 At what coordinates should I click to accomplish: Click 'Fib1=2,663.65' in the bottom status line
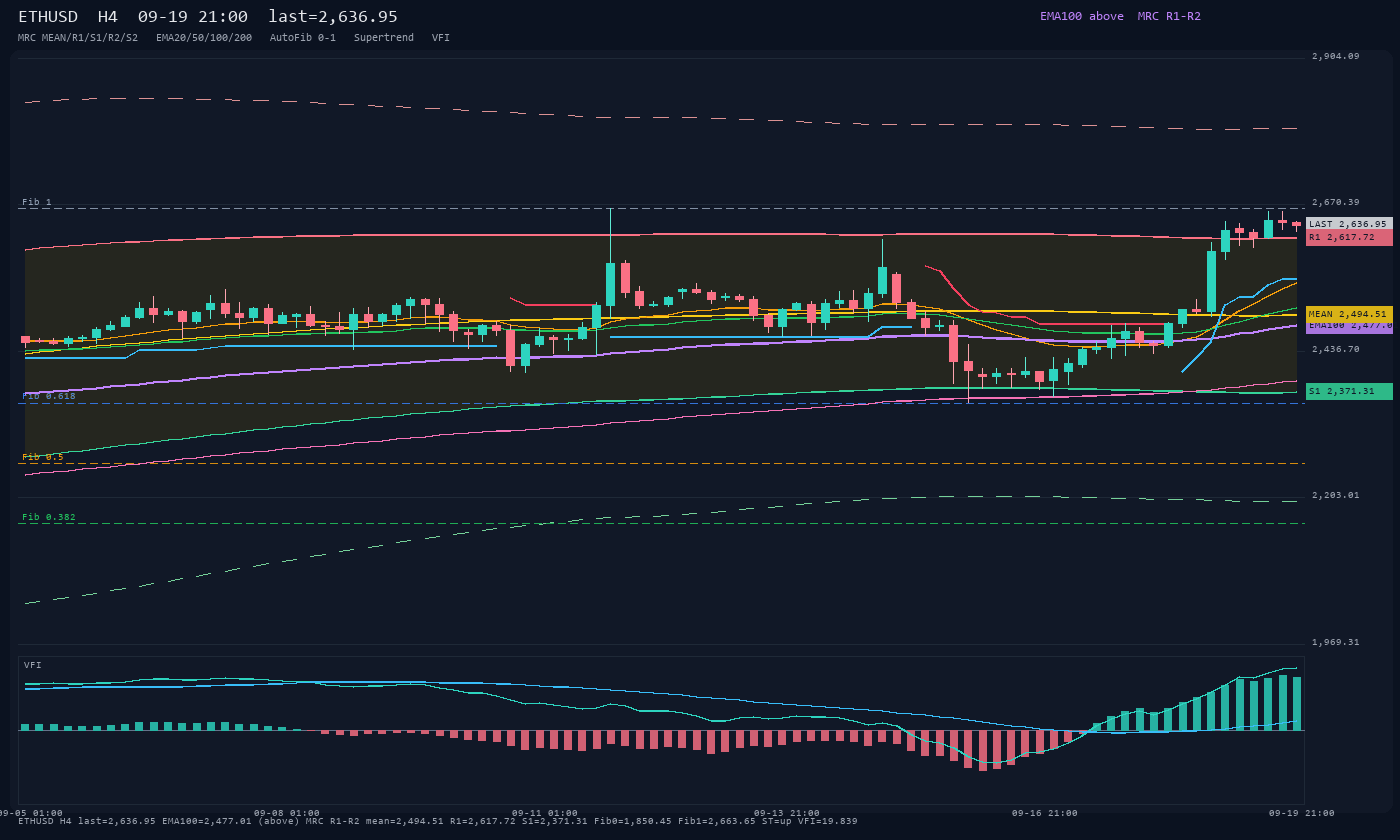pyautogui.click(x=717, y=821)
